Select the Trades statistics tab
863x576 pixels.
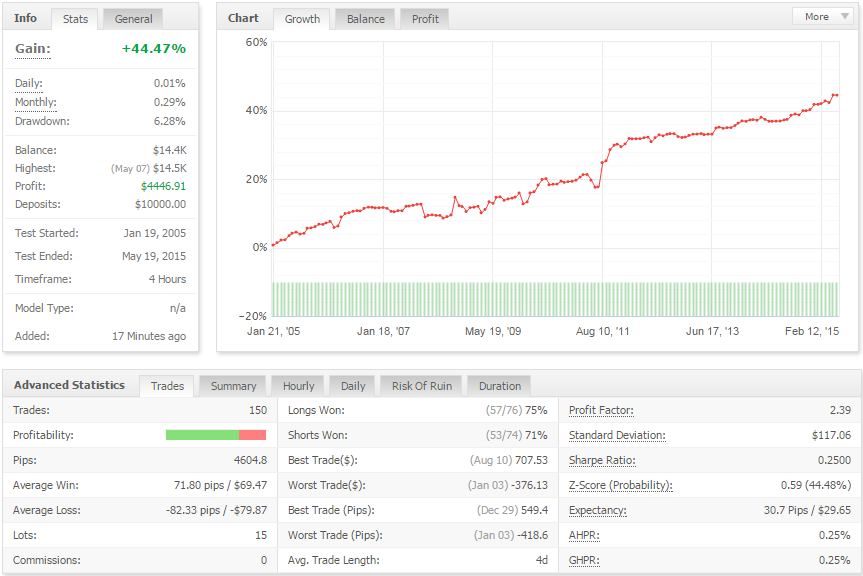(167, 386)
